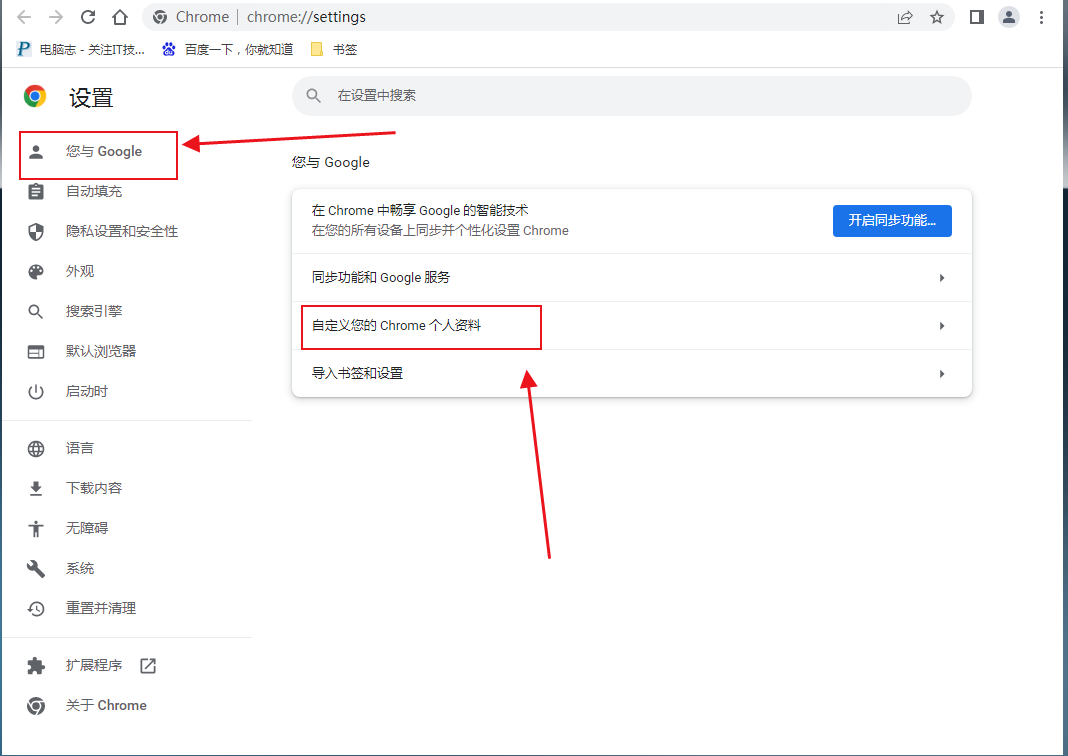Click the browser window icon for 默认浏览器
Screen dimensions: 1068x756
36,351
